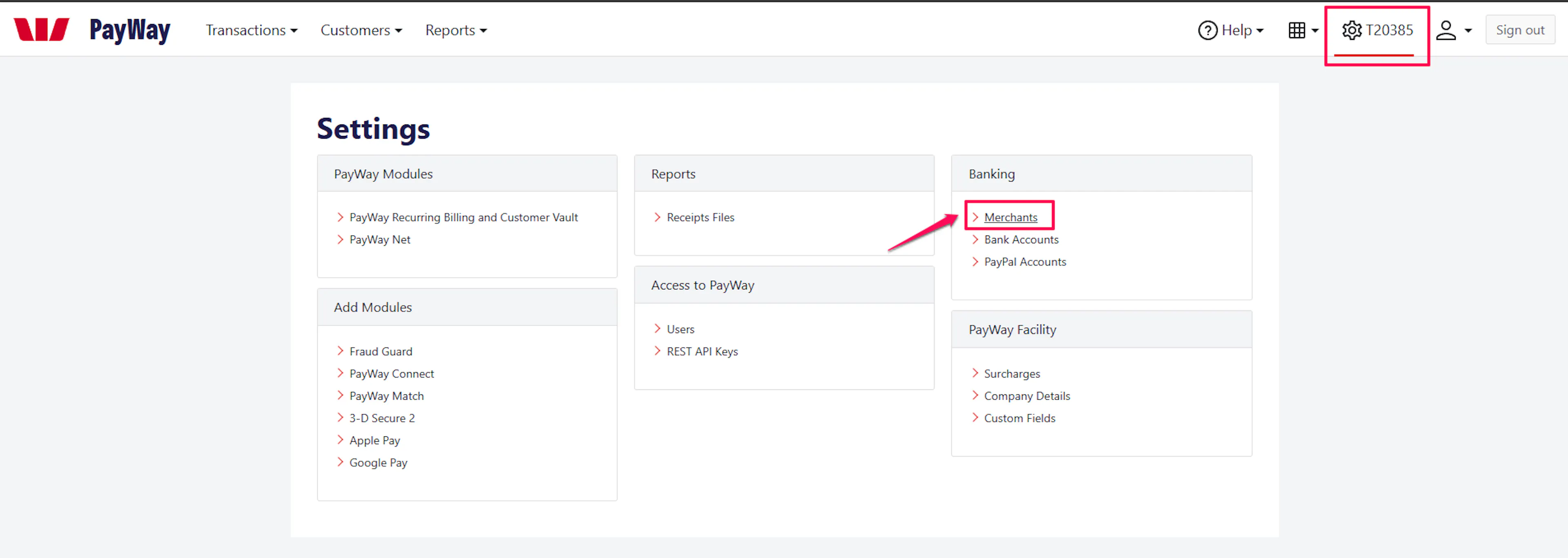Select the PayWay Match module link

click(387, 396)
